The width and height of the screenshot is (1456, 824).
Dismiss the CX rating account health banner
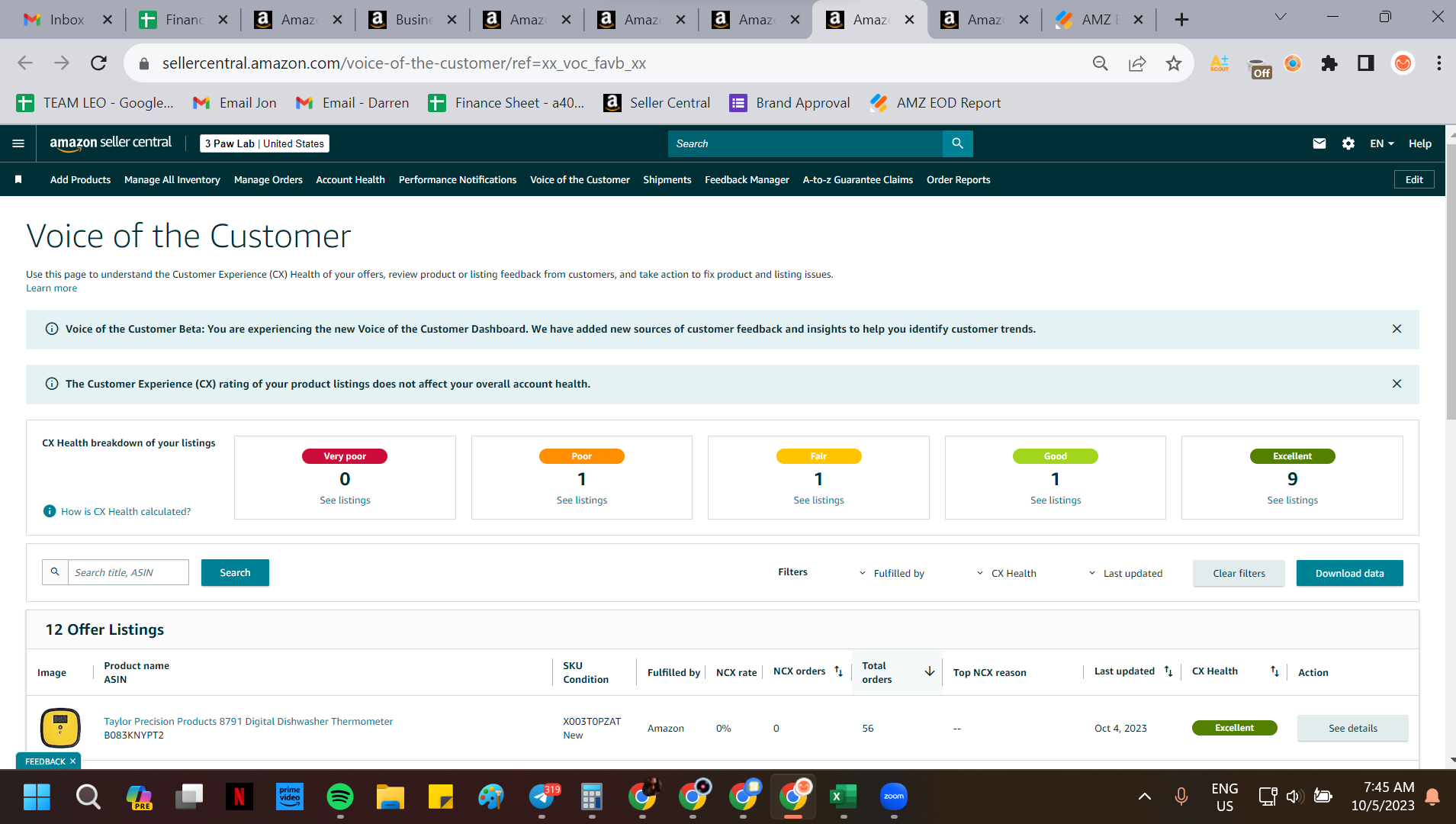point(1397,384)
